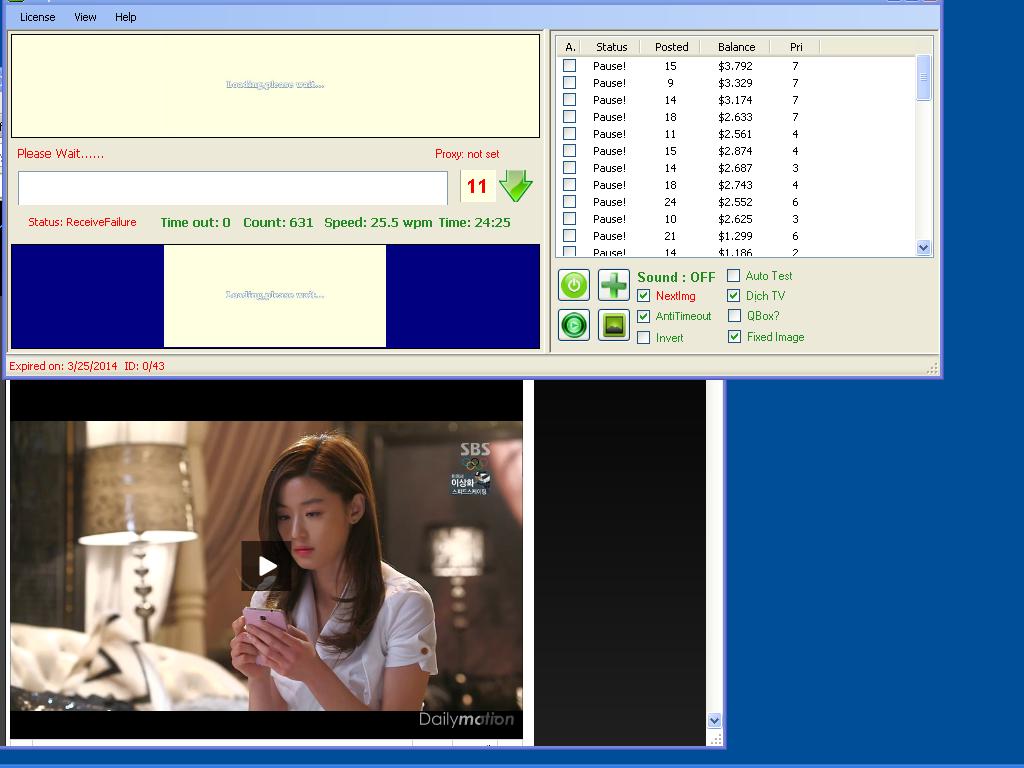This screenshot has width=1024, height=768.
Task: Check the account row with balance $2.625
Action: pos(569,219)
